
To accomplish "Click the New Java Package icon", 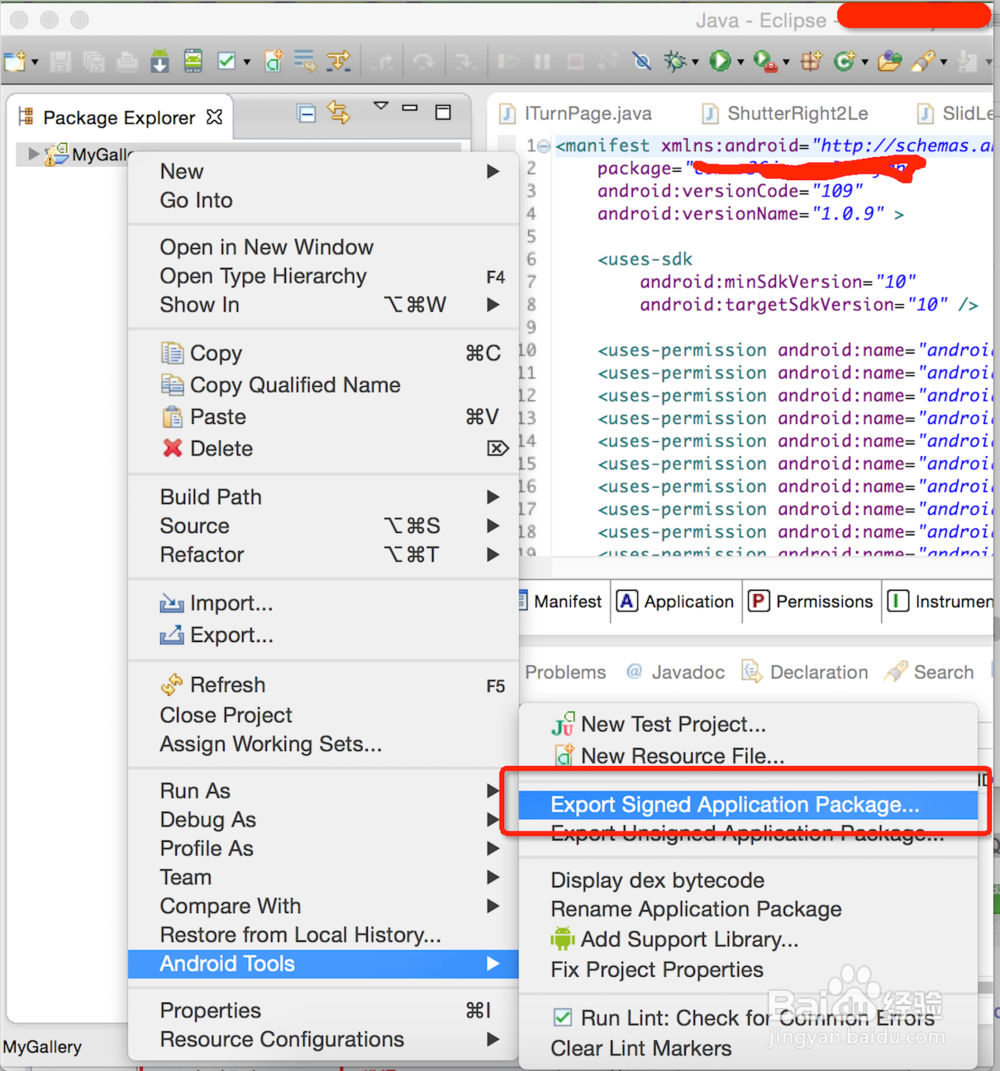I will pos(811,61).
